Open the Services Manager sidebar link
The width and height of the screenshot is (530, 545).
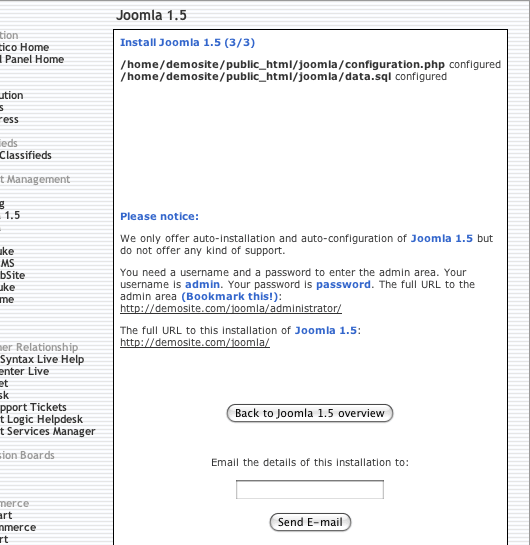point(48,431)
